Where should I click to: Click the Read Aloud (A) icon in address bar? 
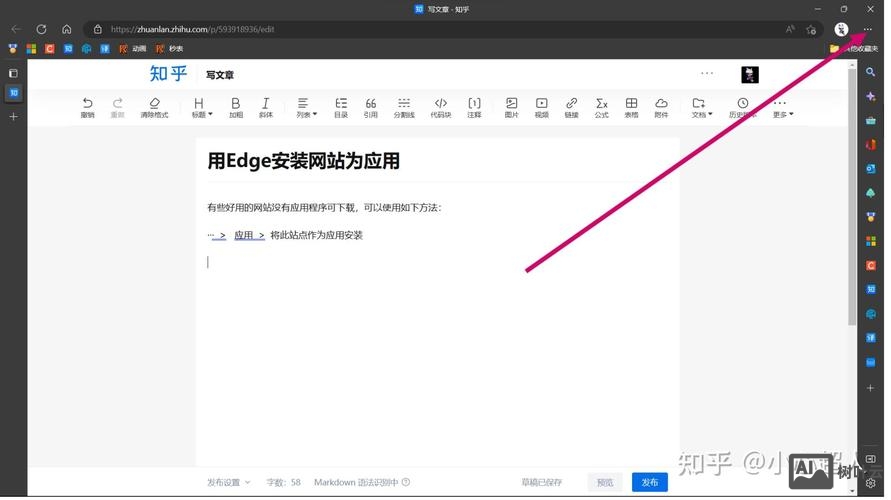click(790, 29)
